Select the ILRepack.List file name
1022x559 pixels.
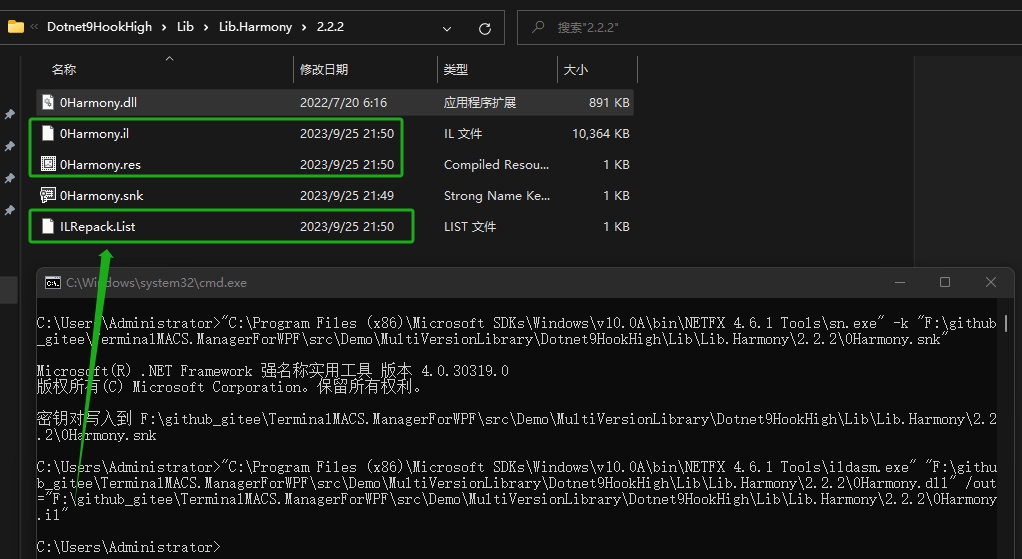98,227
